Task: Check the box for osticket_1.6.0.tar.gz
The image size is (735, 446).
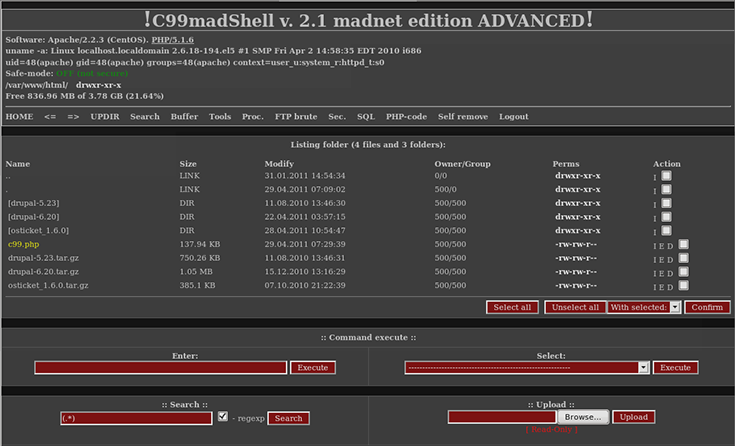Action: 684,285
